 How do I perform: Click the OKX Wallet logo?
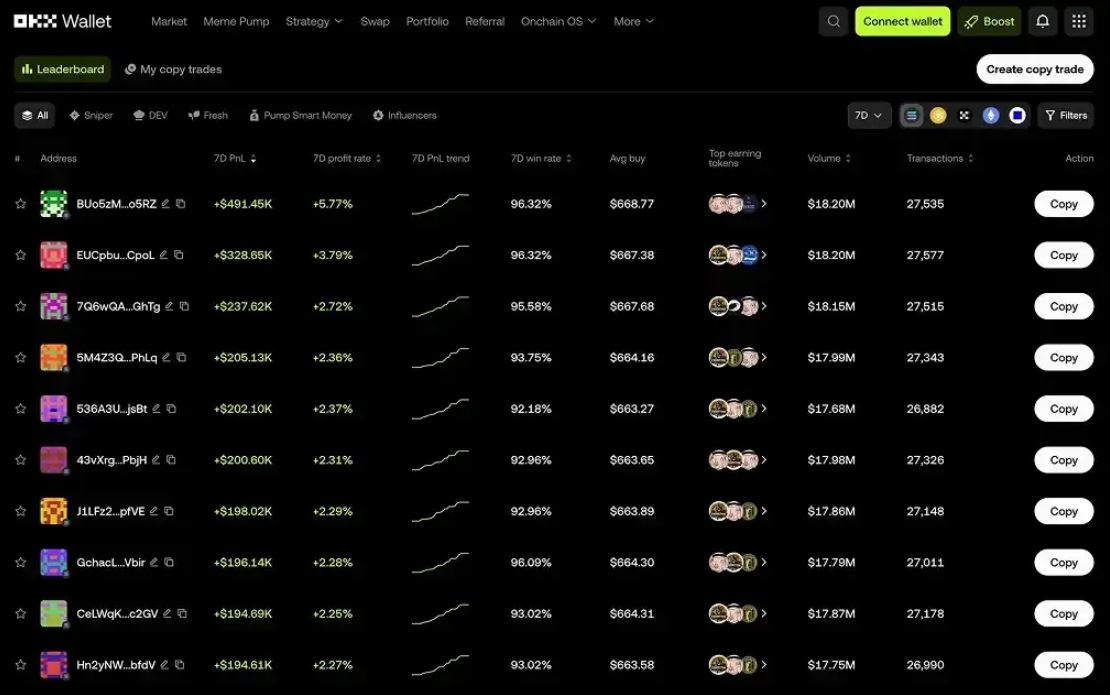[62, 21]
